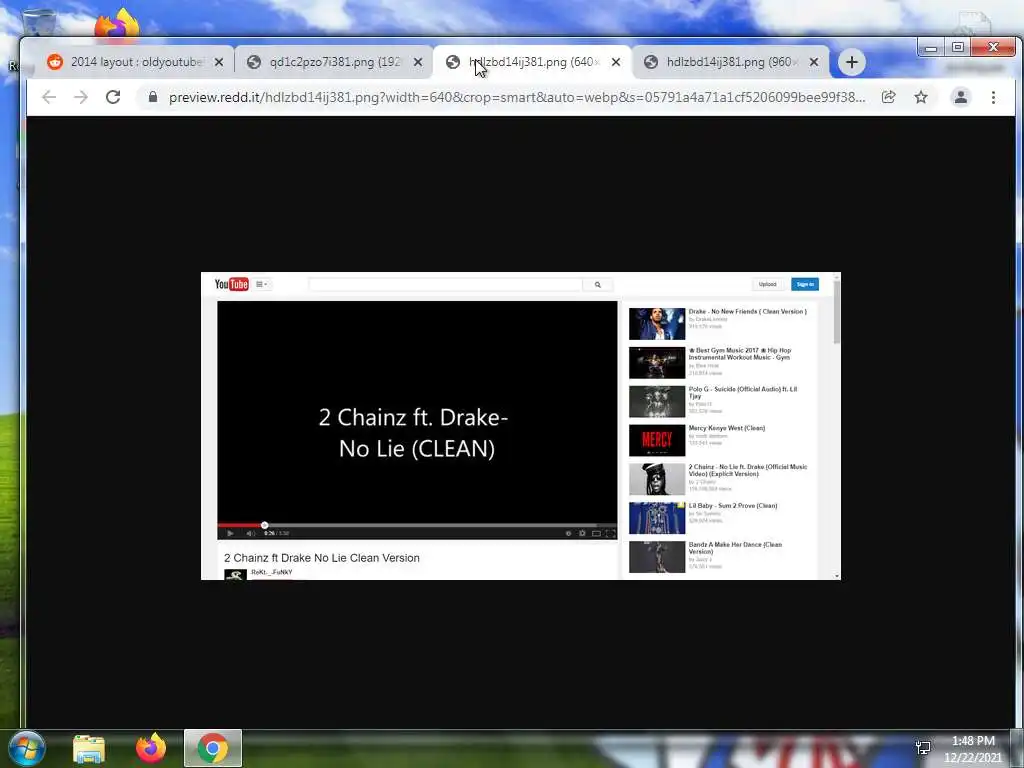Click the YouTube search field
Viewport: 1024px width, 768px height.
tap(445, 285)
